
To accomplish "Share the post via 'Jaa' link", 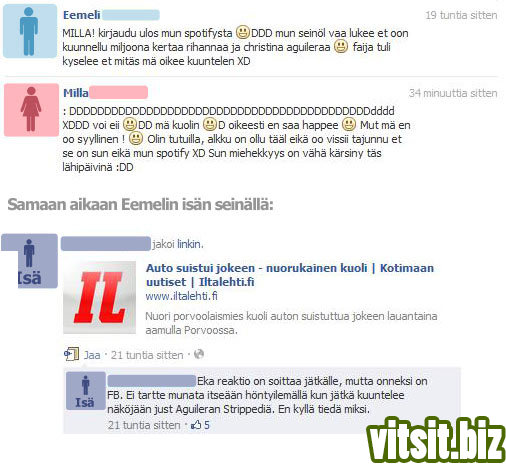I will (92, 355).
